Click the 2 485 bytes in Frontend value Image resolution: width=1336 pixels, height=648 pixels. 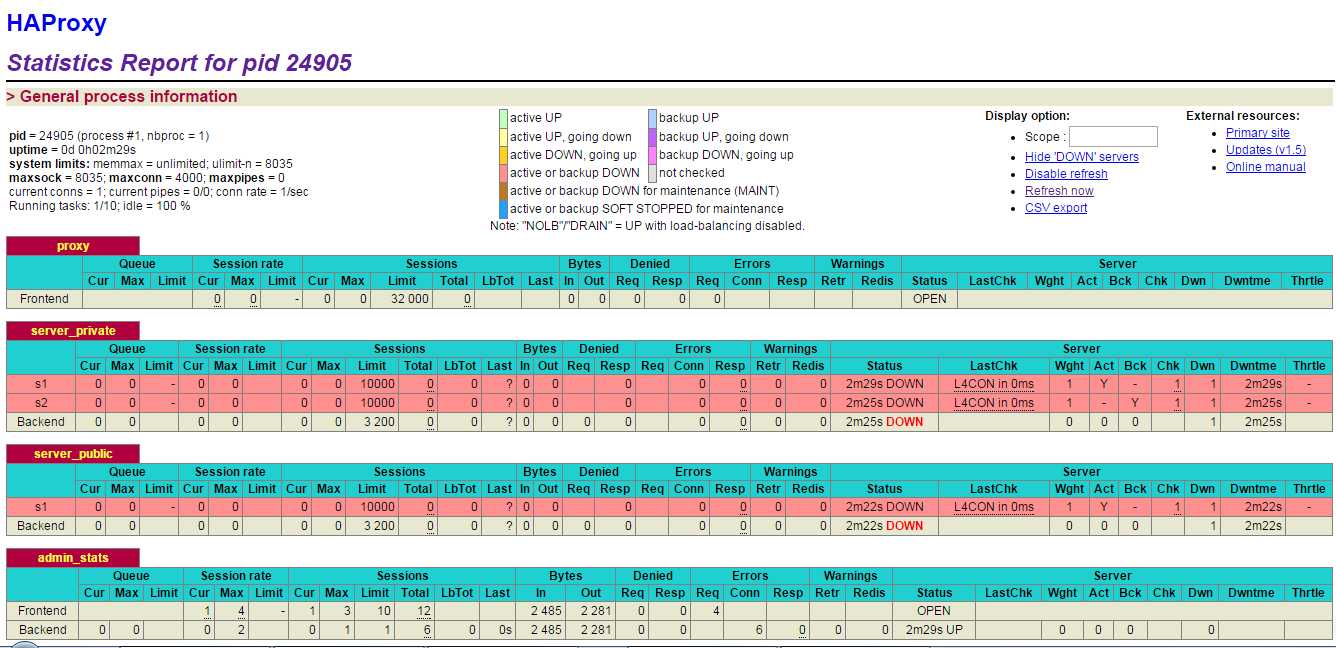tap(548, 611)
